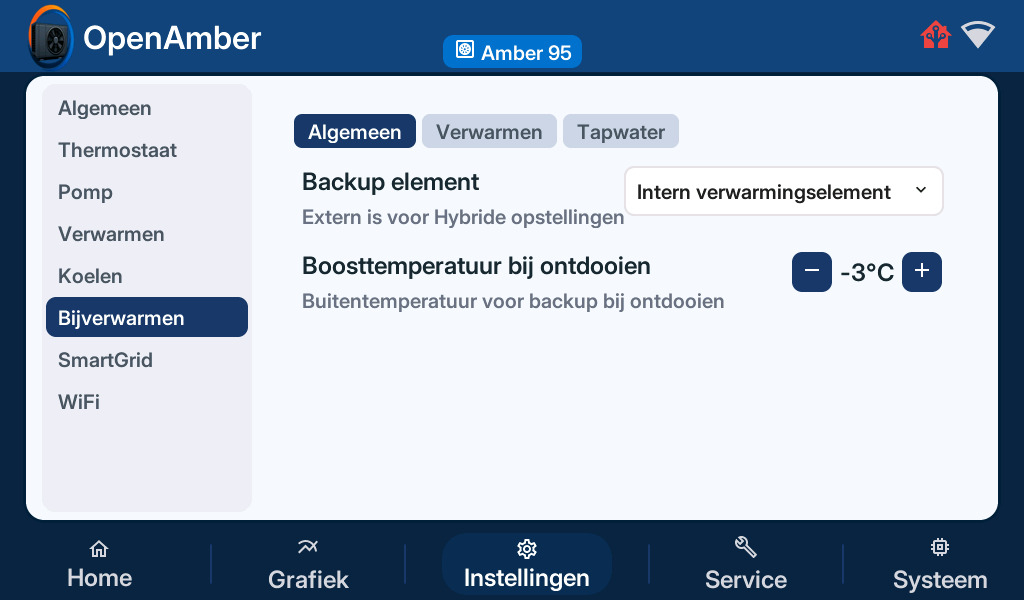Open Verwarmen settings in the sidebar
The image size is (1024, 600).
147,233
